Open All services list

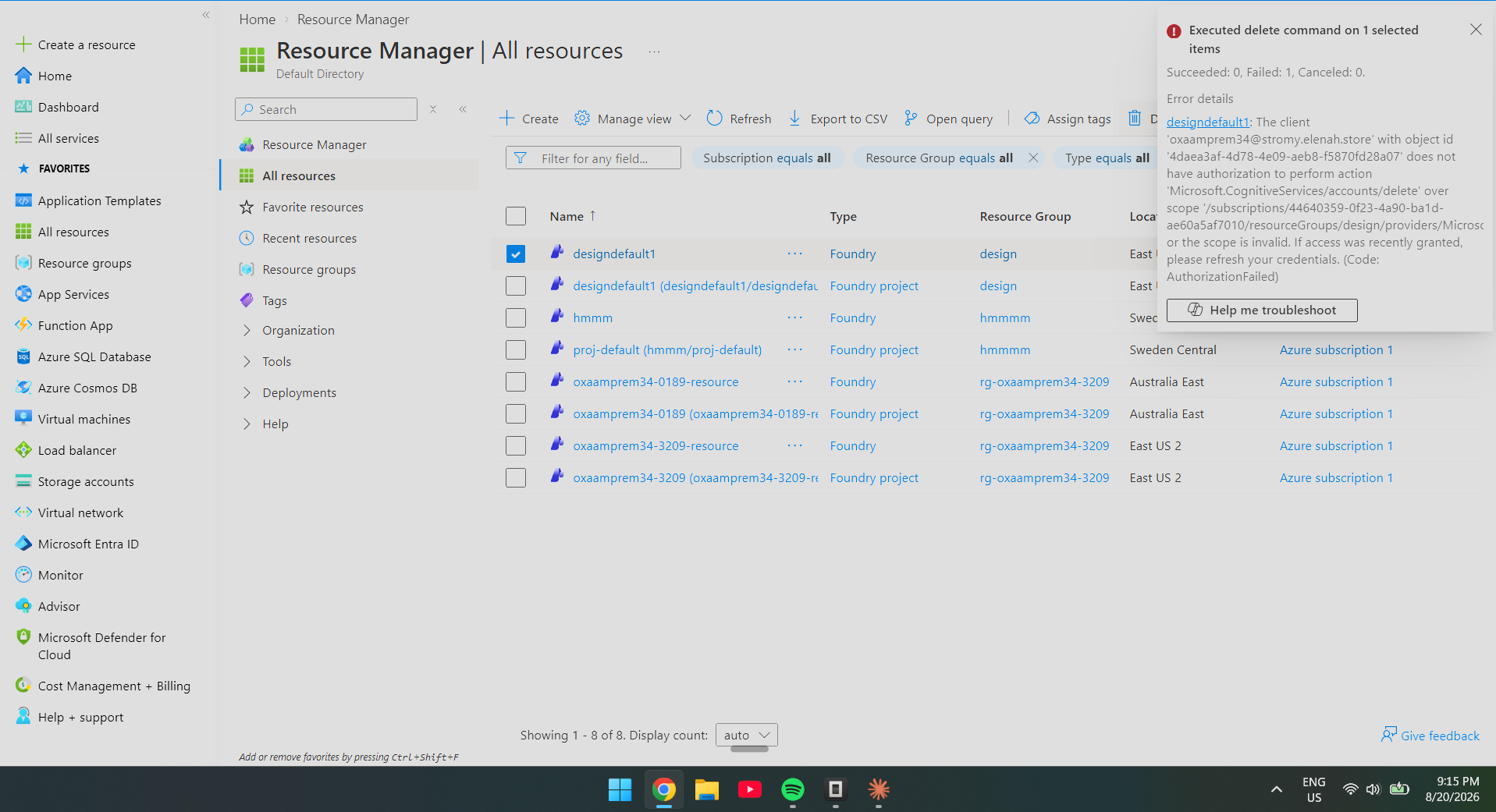[x=68, y=138]
